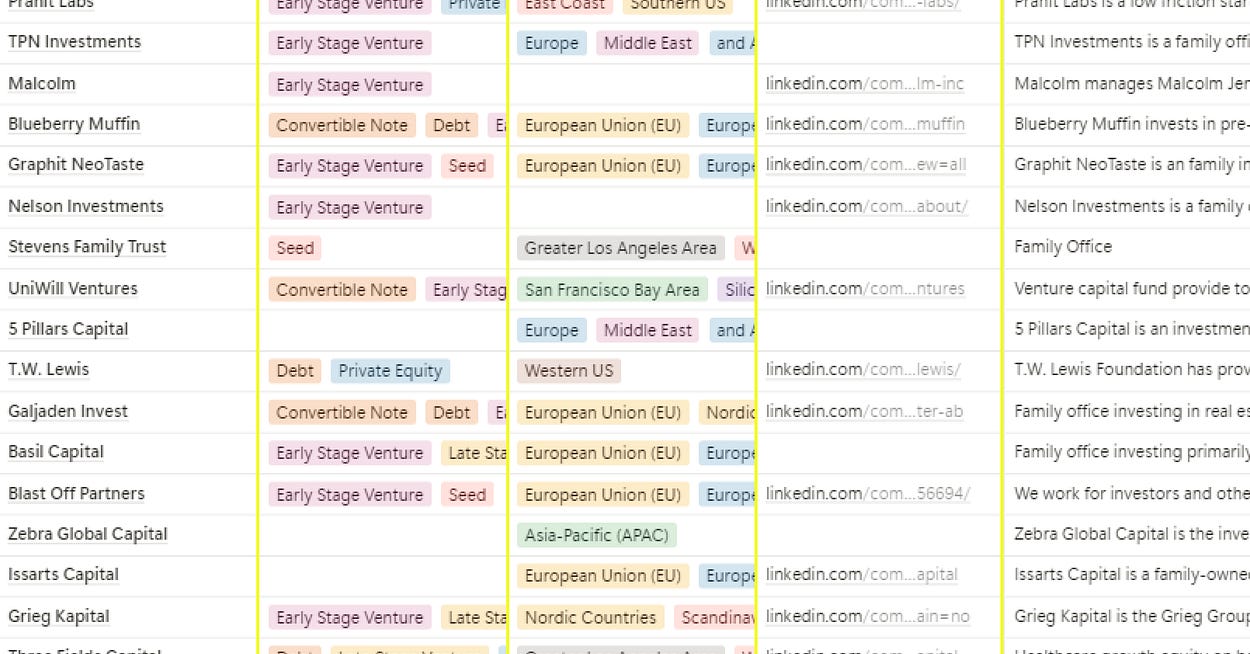Open the Nelson Investments name link

pos(86,206)
